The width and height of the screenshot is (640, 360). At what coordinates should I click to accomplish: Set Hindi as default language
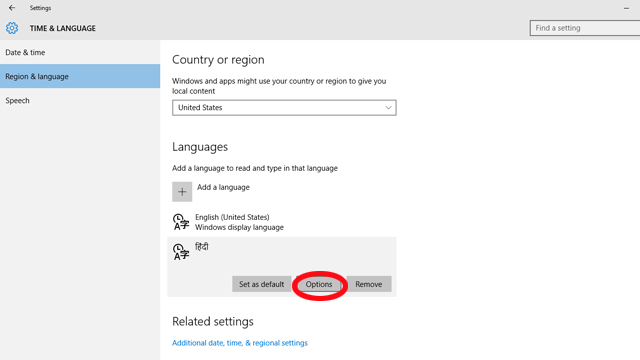(262, 284)
